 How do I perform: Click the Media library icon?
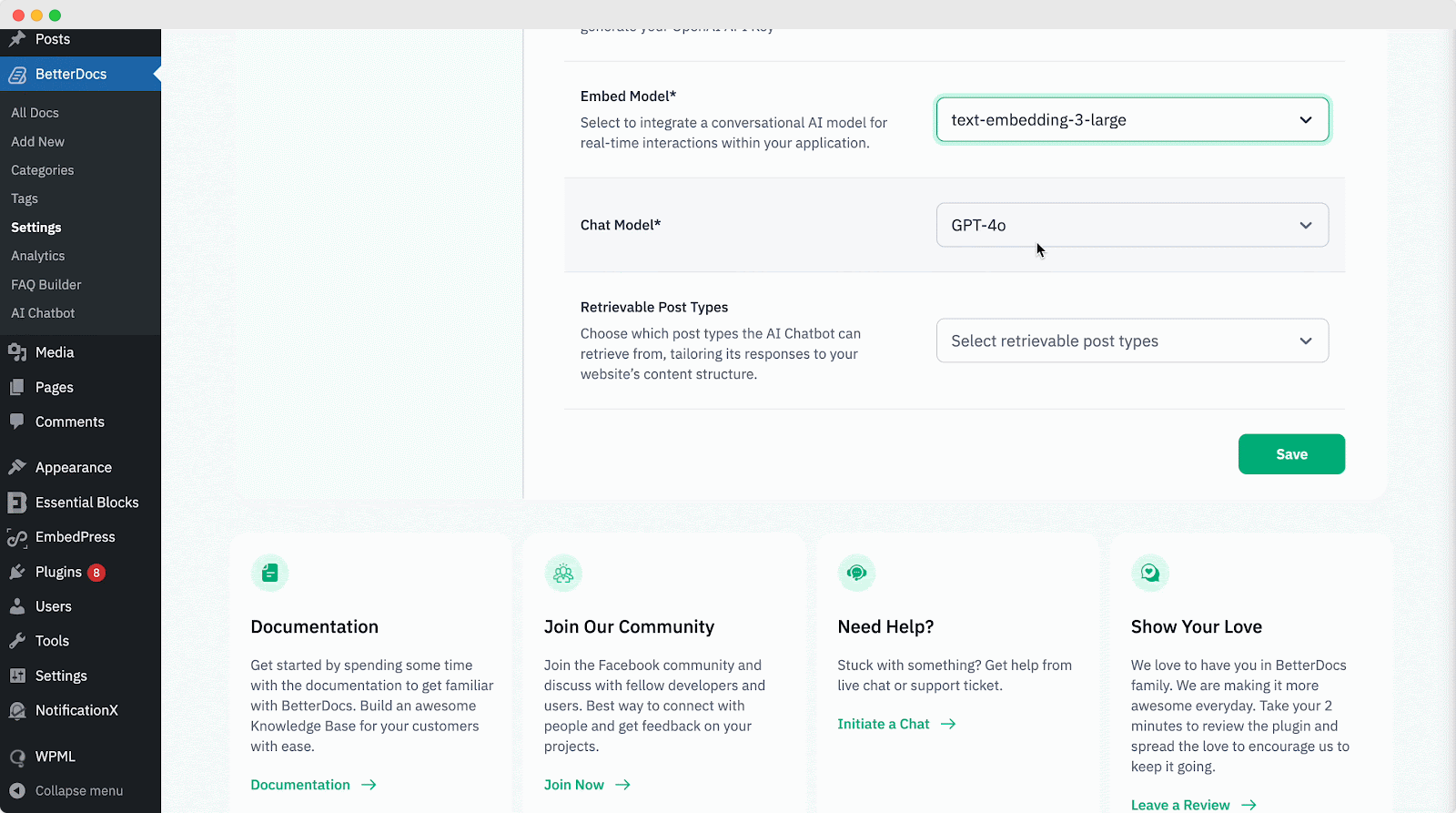click(17, 352)
